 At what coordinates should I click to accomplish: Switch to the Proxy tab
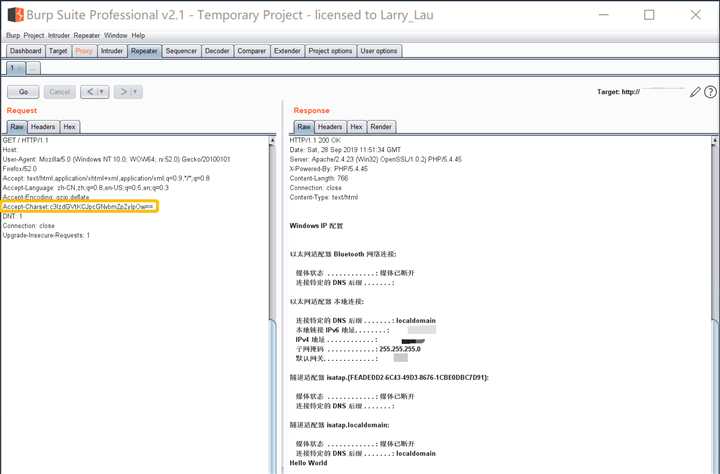point(84,51)
